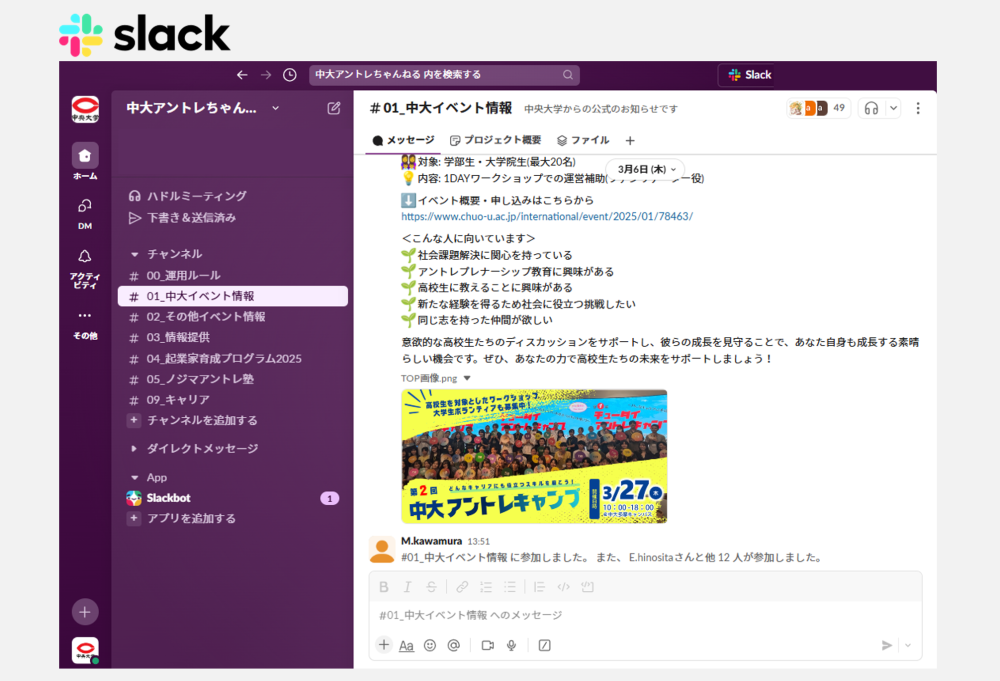Click the search box in 中大アントレちゃんねる
Screen dimensions: 1000x681
[445, 75]
